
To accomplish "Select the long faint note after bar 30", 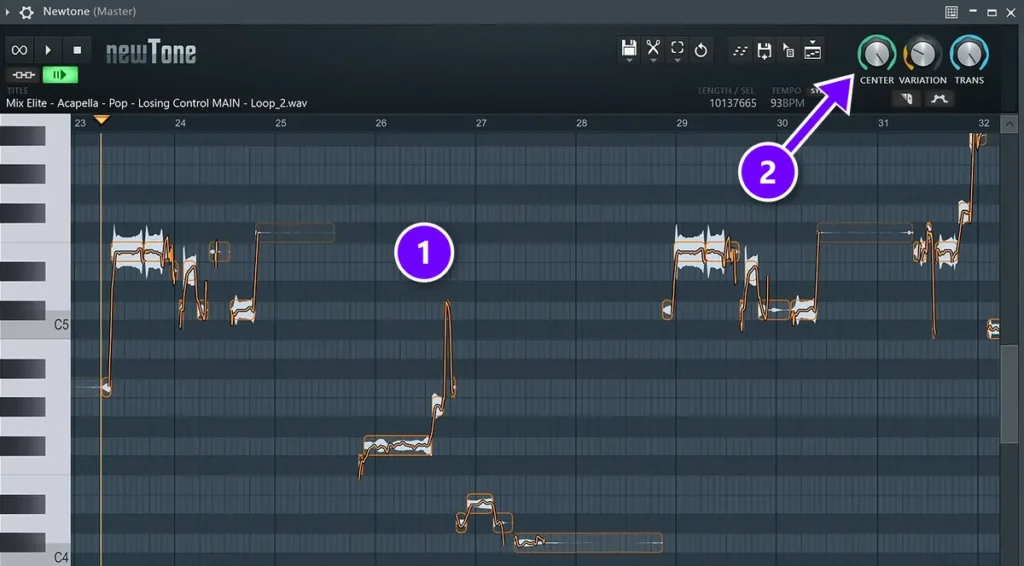I will pyautogui.click(x=865, y=232).
